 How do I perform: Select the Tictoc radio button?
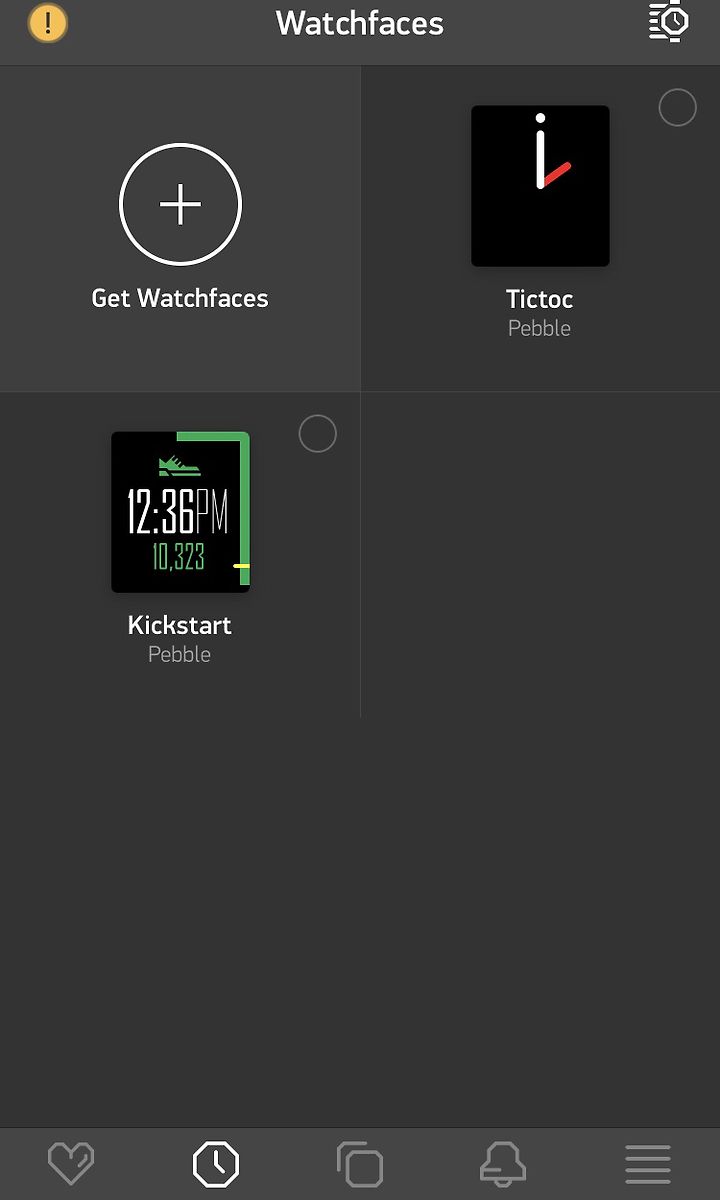[677, 108]
